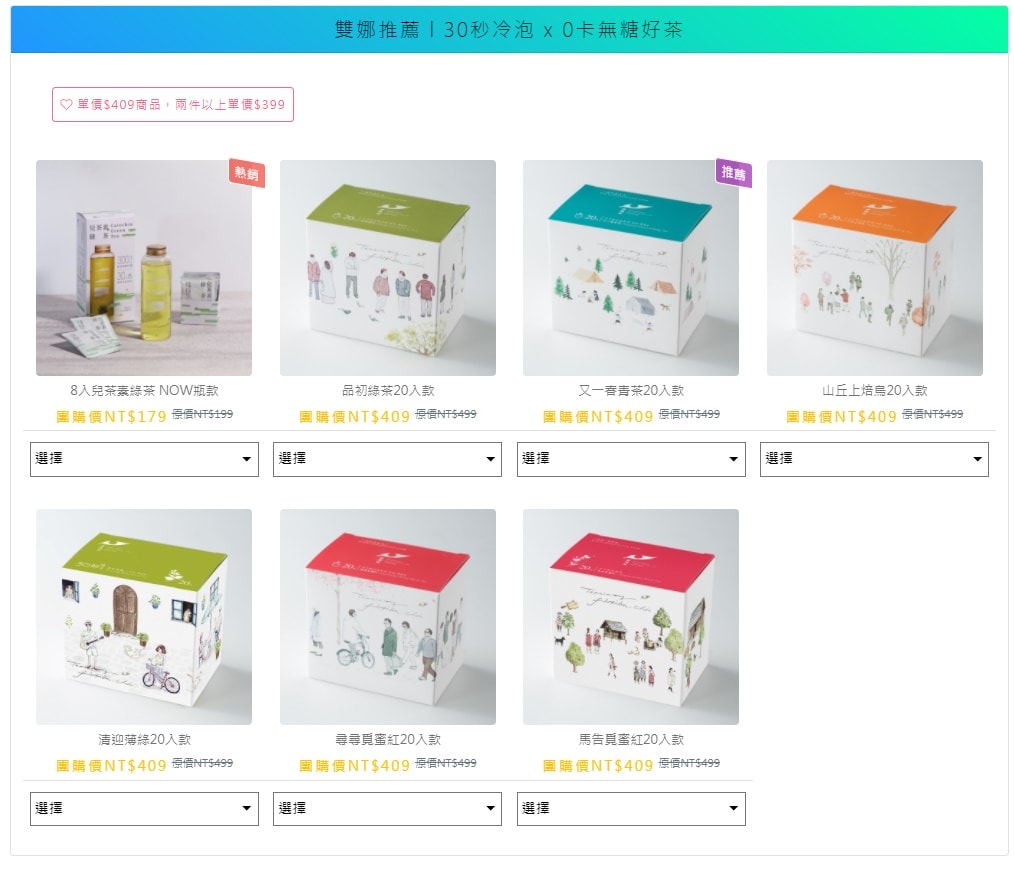Click the 熱銷 badge on first product
The height and width of the screenshot is (870, 1014).
(246, 173)
